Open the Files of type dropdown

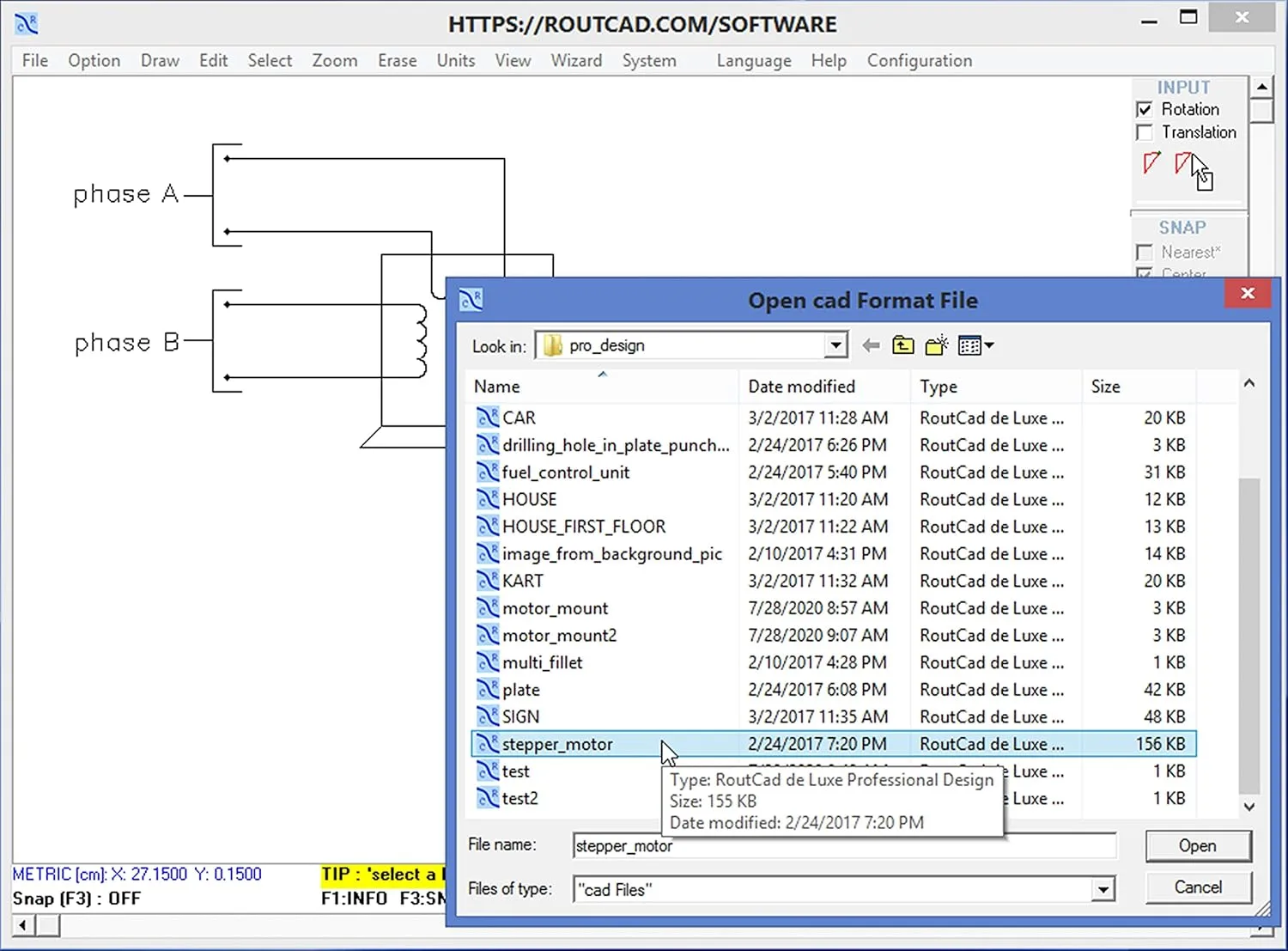1103,889
